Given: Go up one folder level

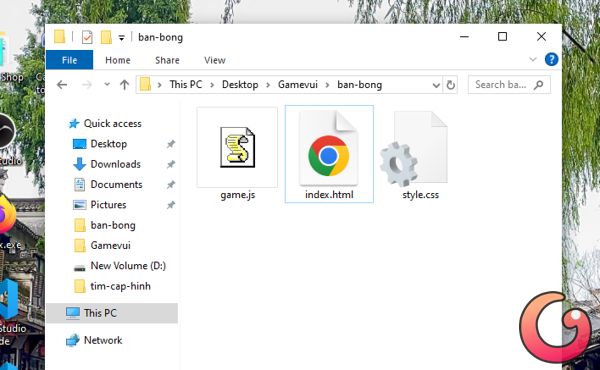Looking at the screenshot, I should click(124, 85).
